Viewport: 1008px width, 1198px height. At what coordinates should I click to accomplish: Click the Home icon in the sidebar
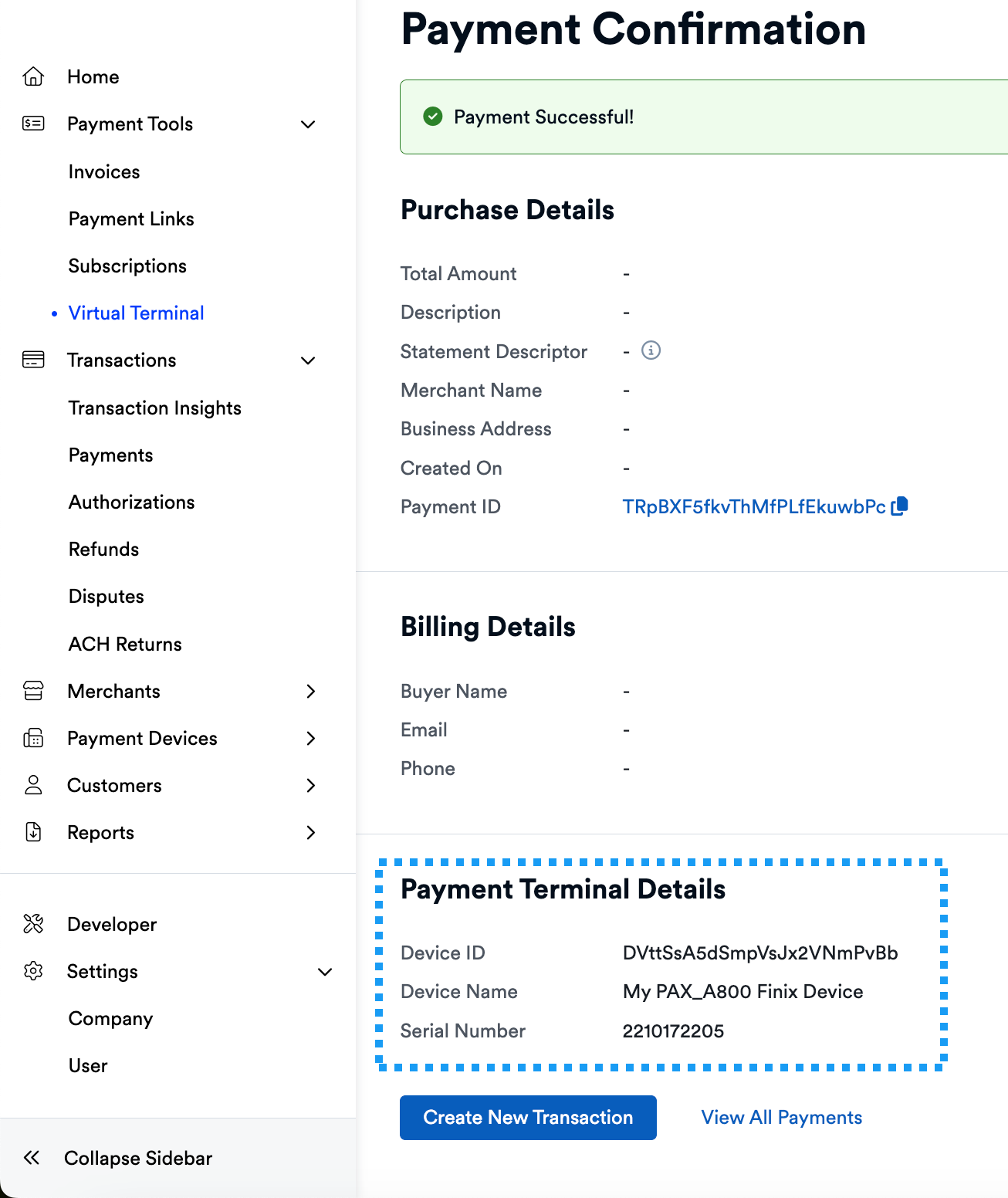click(33, 76)
